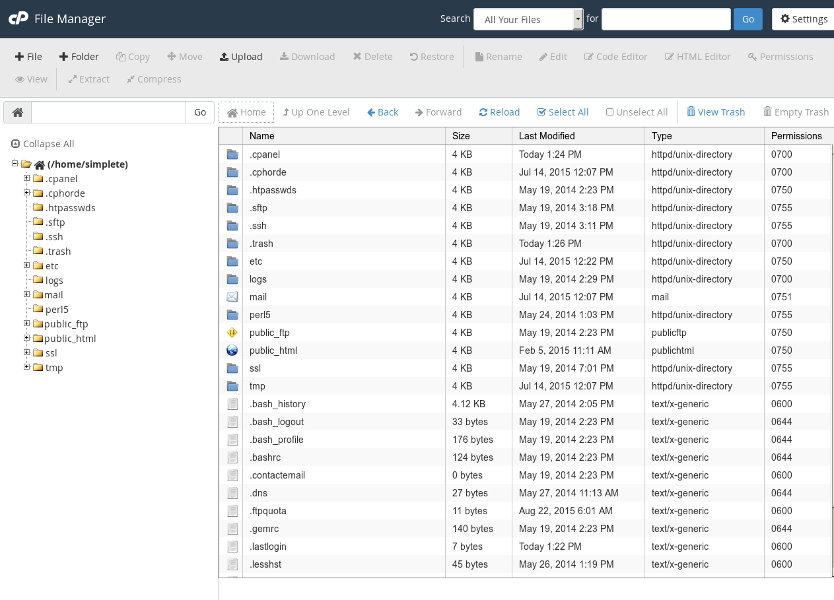Click the Home navigation button

coord(246,112)
